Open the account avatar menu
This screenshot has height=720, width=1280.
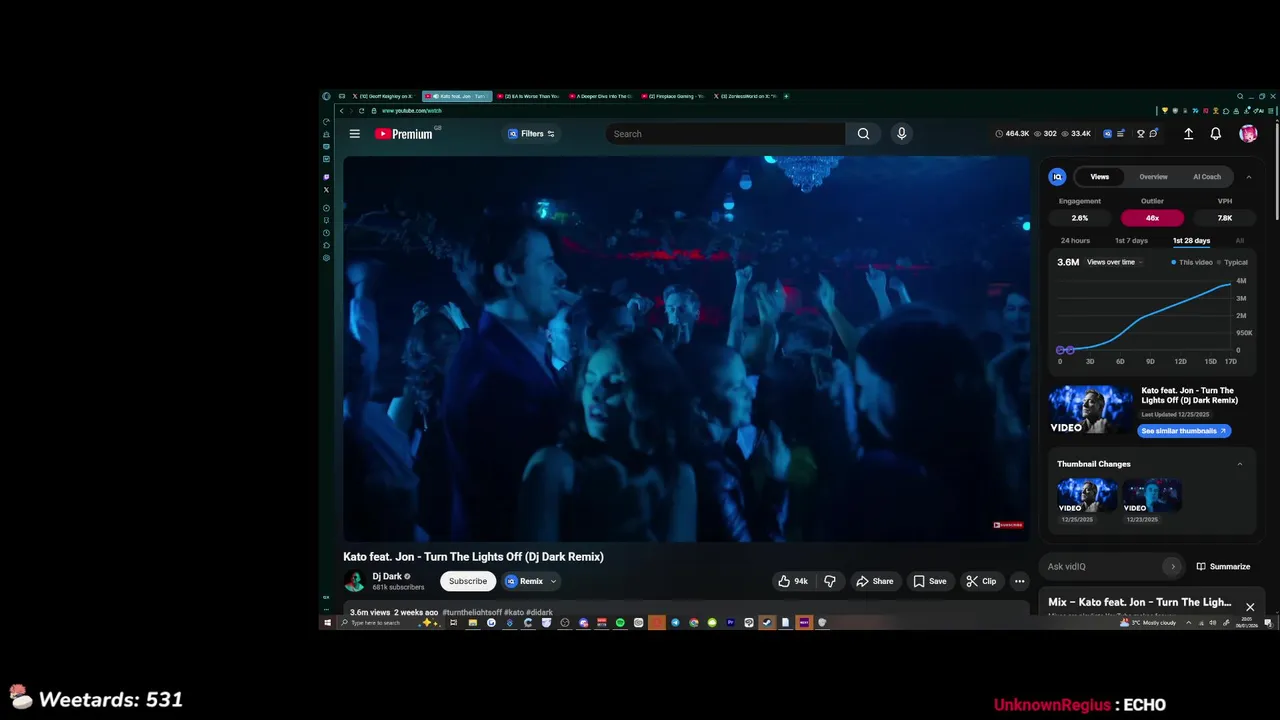(1248, 134)
